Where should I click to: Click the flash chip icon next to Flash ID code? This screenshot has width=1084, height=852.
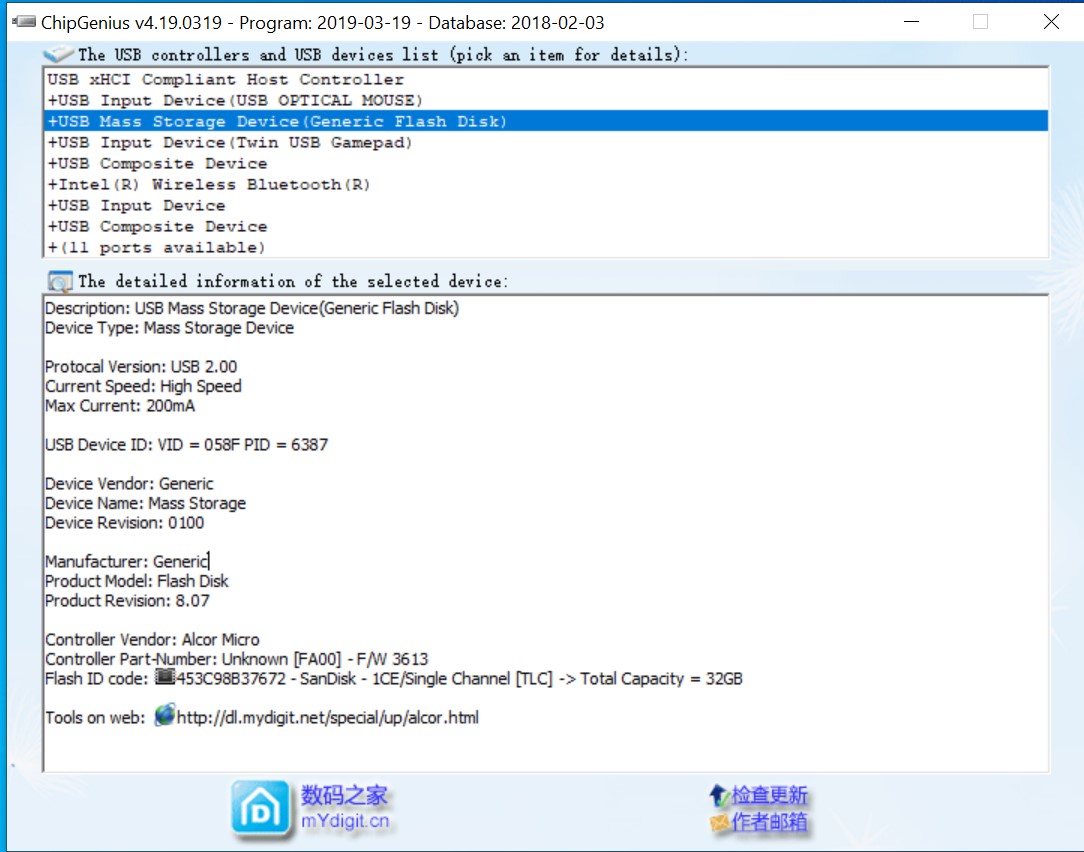165,677
